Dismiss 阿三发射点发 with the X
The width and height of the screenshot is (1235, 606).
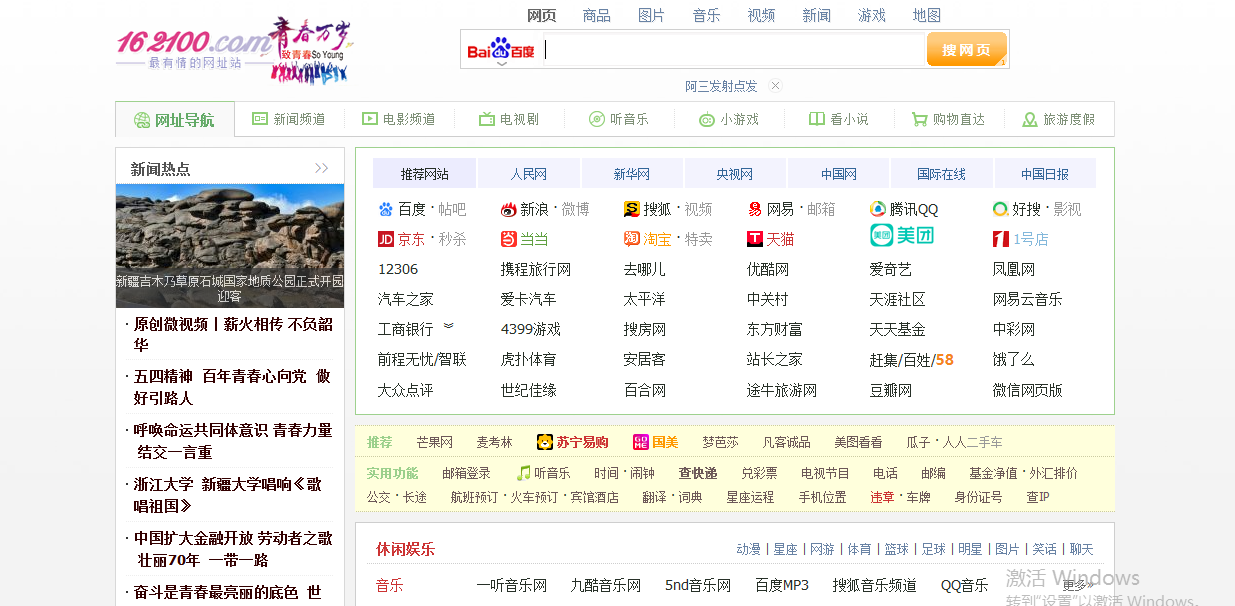click(775, 85)
